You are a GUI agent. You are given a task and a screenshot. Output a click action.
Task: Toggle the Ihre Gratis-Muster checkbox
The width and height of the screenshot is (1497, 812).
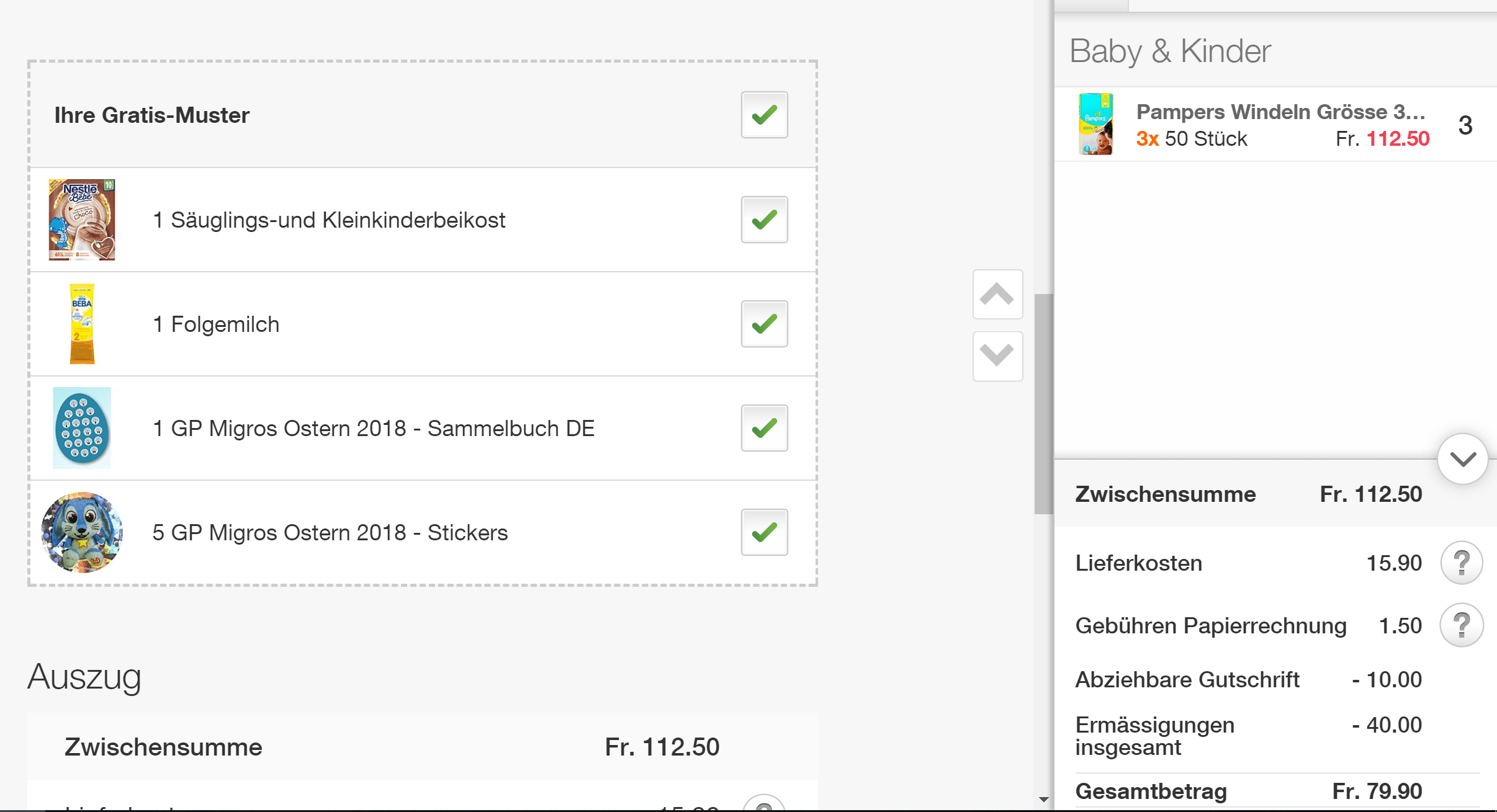[x=764, y=115]
